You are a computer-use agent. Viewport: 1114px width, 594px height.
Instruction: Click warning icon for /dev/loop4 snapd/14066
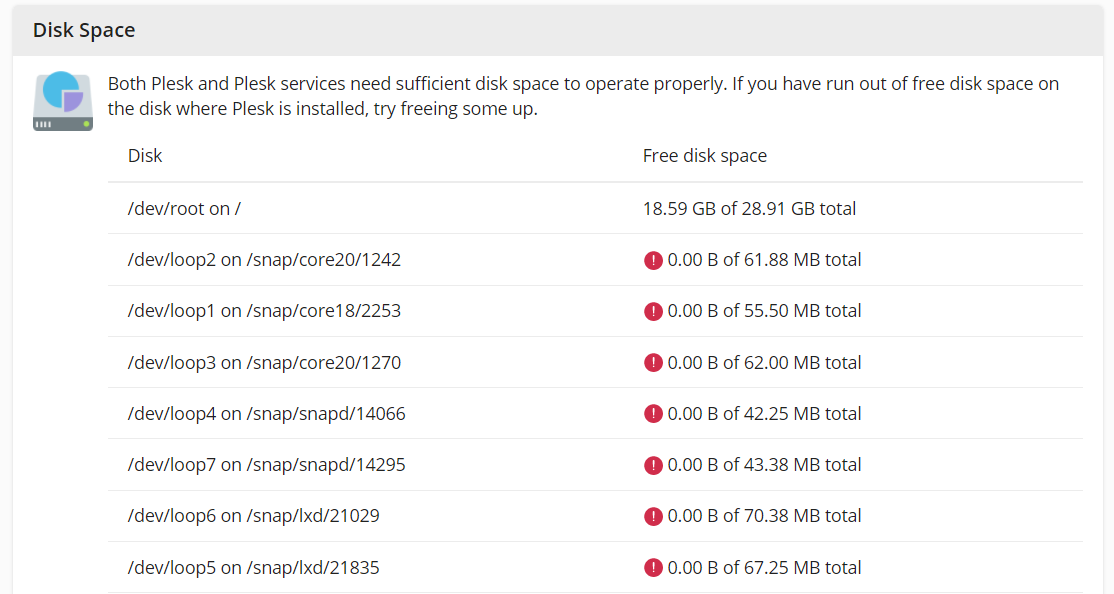coord(653,414)
